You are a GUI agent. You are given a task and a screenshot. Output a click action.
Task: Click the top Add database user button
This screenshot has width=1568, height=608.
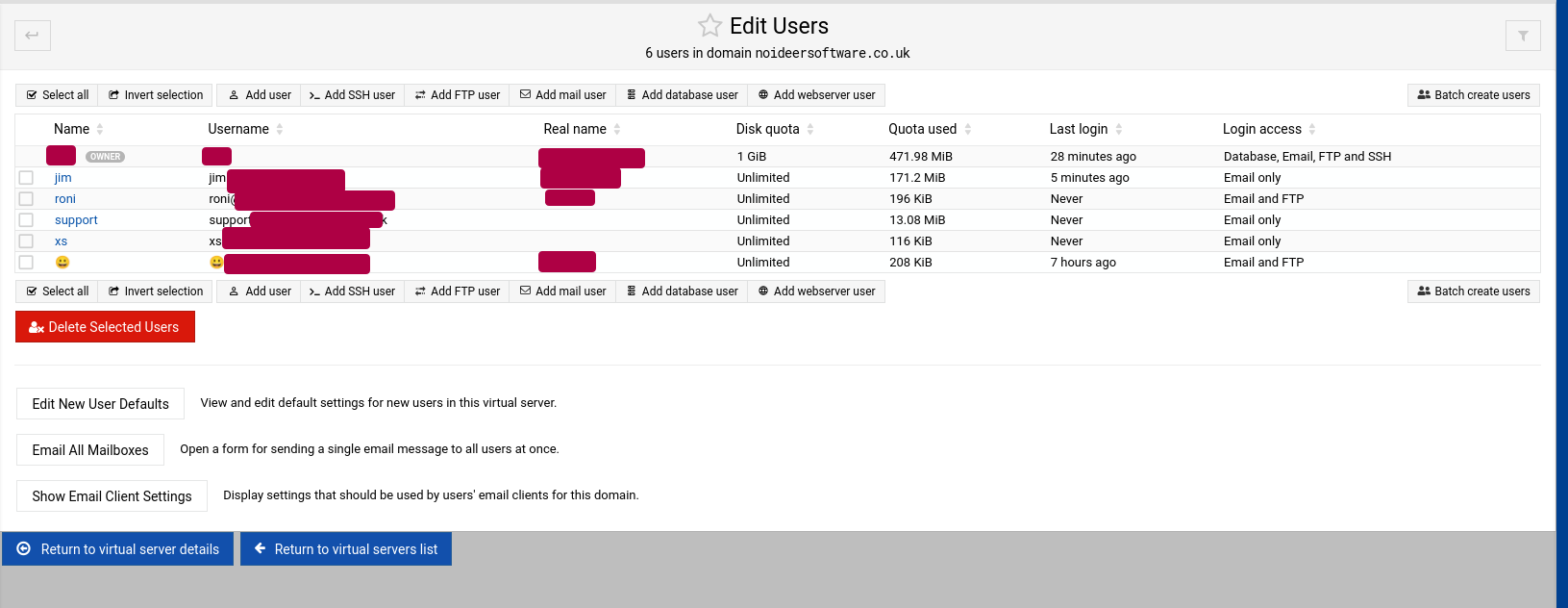[x=683, y=95]
